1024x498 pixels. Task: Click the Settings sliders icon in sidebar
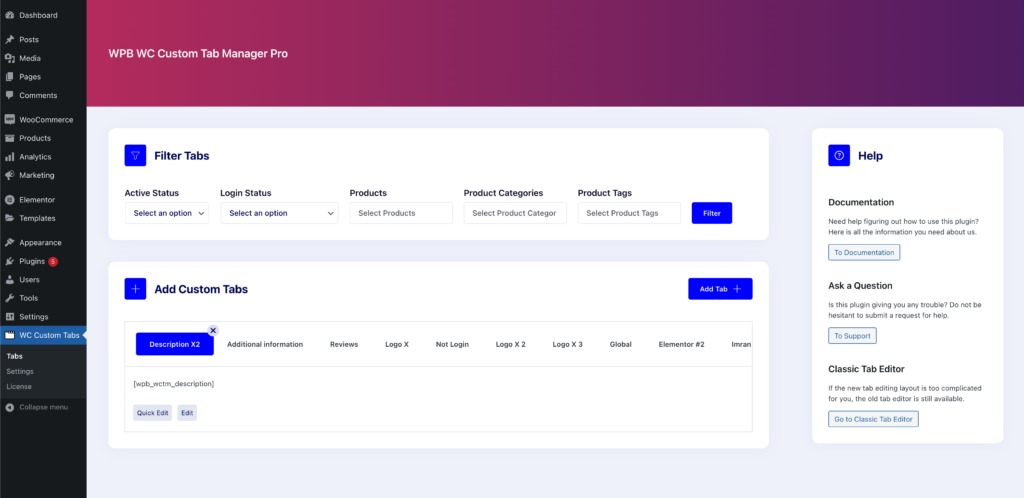pyautogui.click(x=9, y=317)
